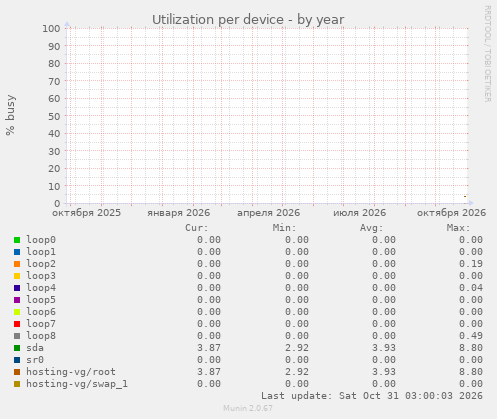Select the loop6 legend label
The height and width of the screenshot is (419, 497).
coord(41,312)
